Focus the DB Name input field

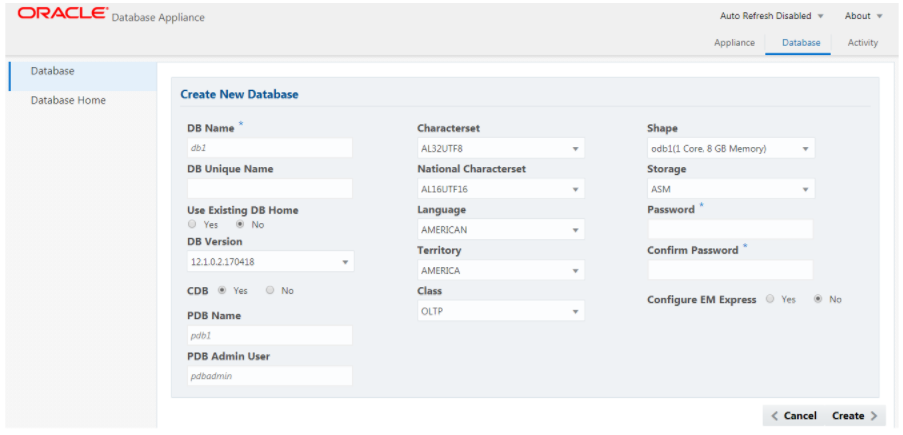(270, 148)
